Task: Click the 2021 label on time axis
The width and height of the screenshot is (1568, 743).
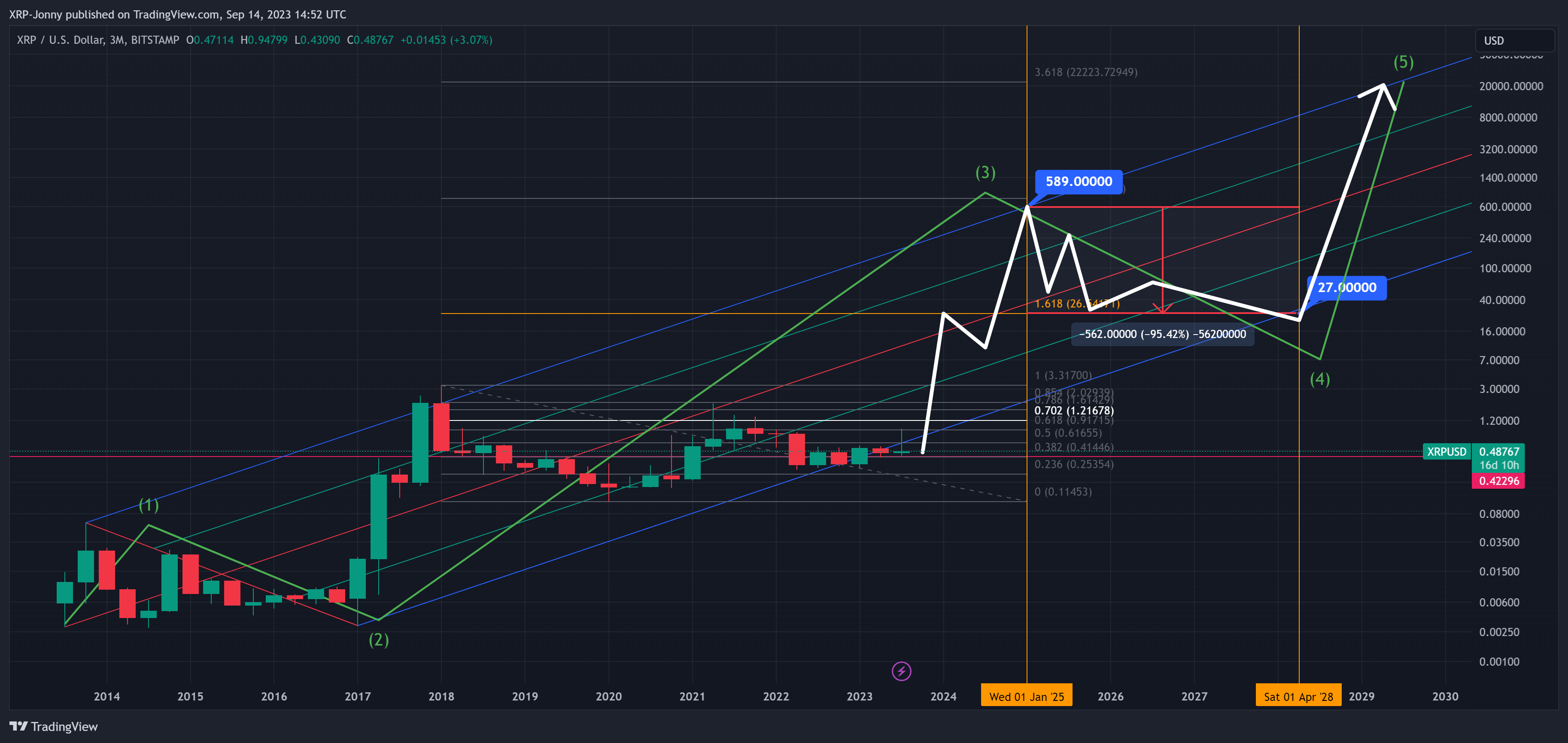Action: tap(692, 696)
